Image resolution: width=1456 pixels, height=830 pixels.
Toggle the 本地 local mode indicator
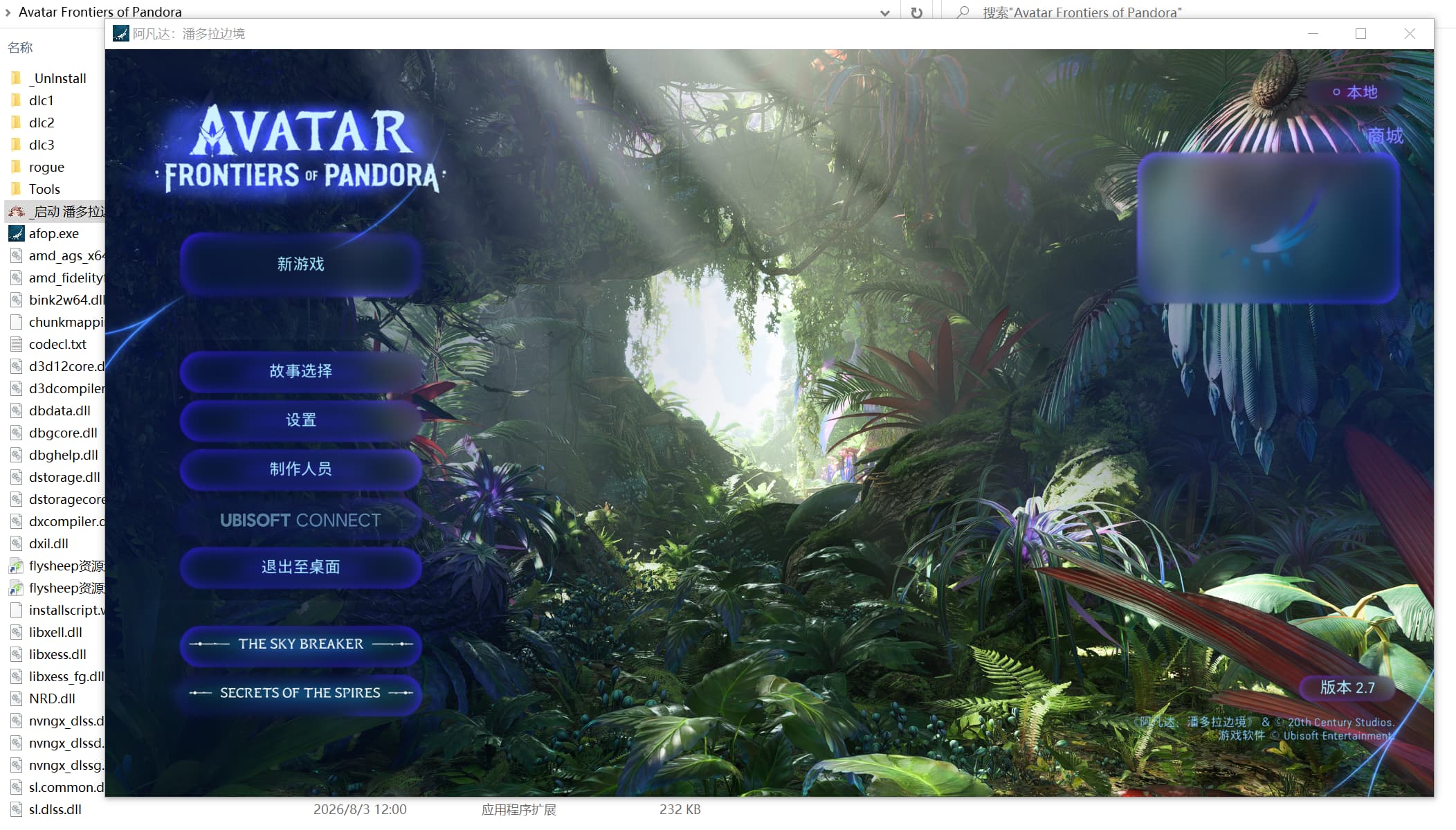tap(1355, 92)
